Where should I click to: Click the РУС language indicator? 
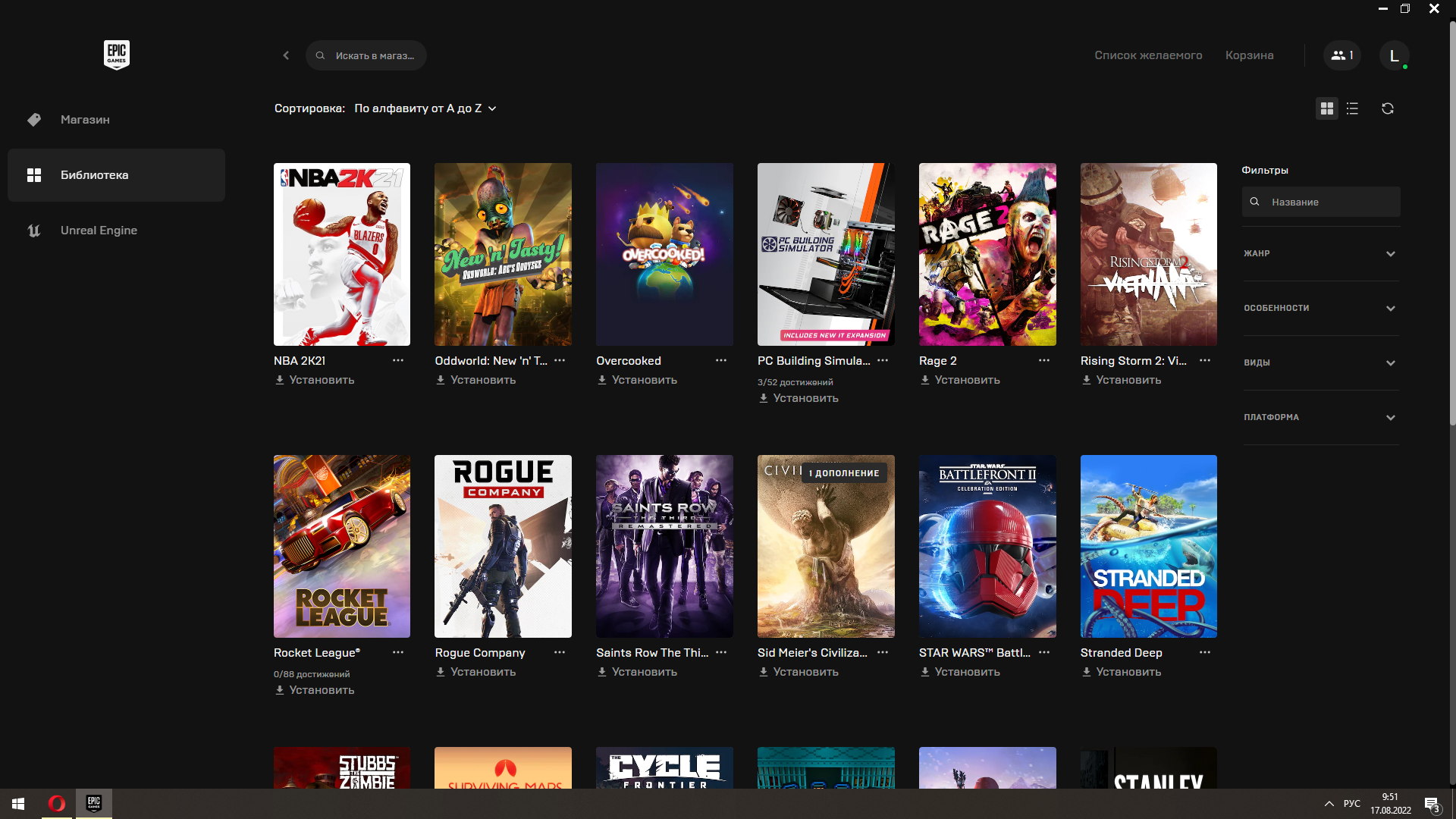pyautogui.click(x=1351, y=803)
